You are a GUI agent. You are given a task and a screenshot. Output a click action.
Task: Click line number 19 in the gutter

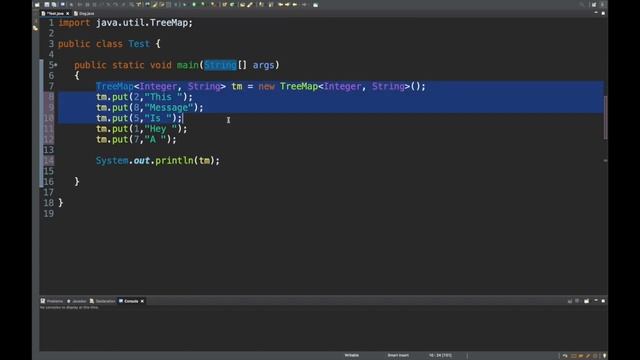point(49,213)
